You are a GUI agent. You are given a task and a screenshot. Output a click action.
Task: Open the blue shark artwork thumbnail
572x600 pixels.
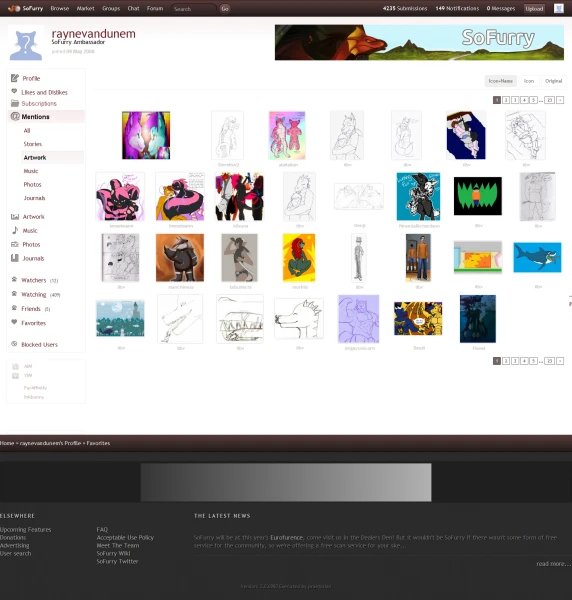537,257
